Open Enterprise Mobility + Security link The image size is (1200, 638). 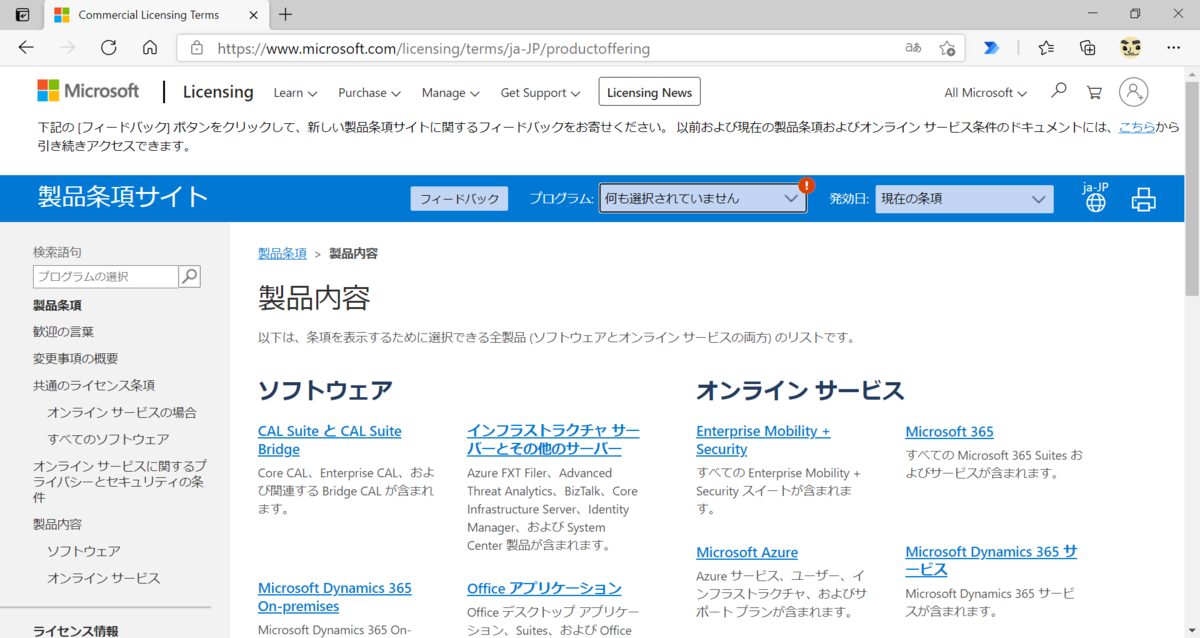[x=763, y=440]
